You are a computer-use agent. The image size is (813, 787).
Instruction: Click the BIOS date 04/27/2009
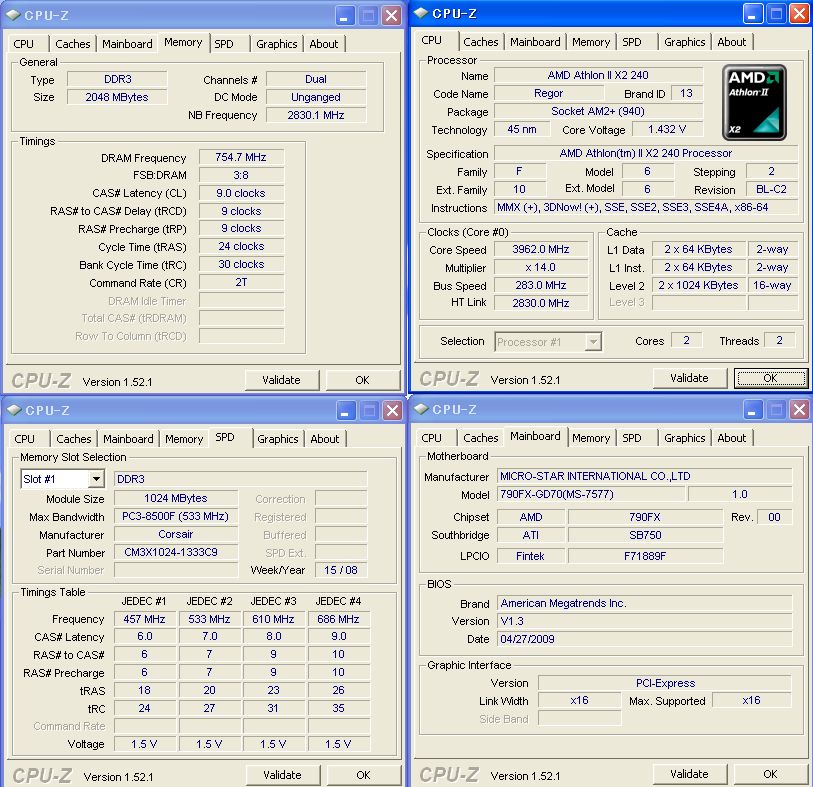644,639
